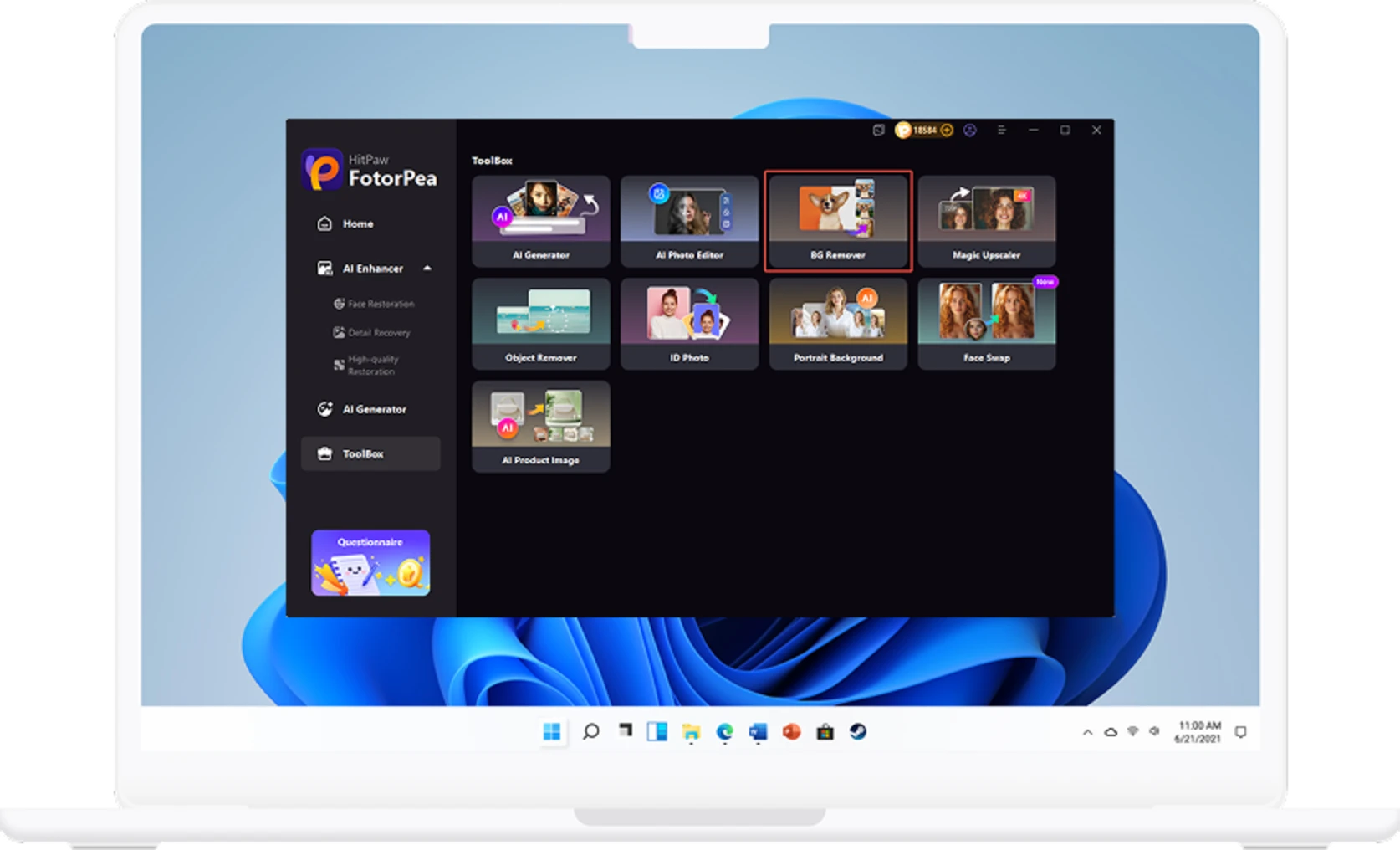This screenshot has width=1400, height=850.
Task: Select ToolBox in the sidebar
Action: pos(363,454)
